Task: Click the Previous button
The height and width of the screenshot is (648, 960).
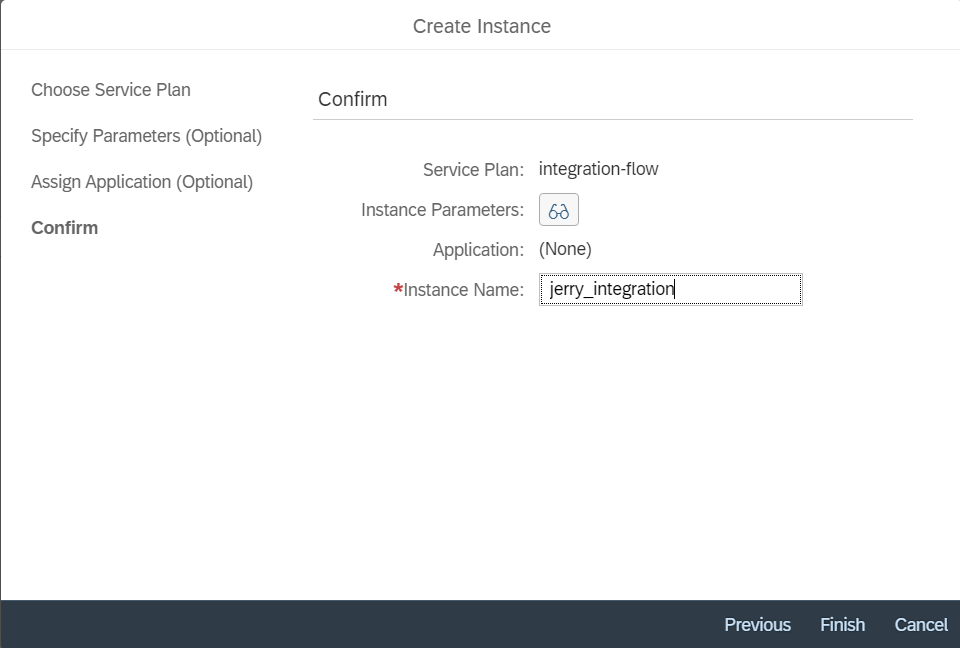Action: 757,624
